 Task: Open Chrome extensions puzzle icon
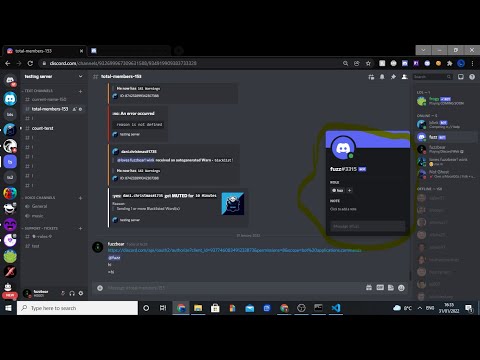450,63
